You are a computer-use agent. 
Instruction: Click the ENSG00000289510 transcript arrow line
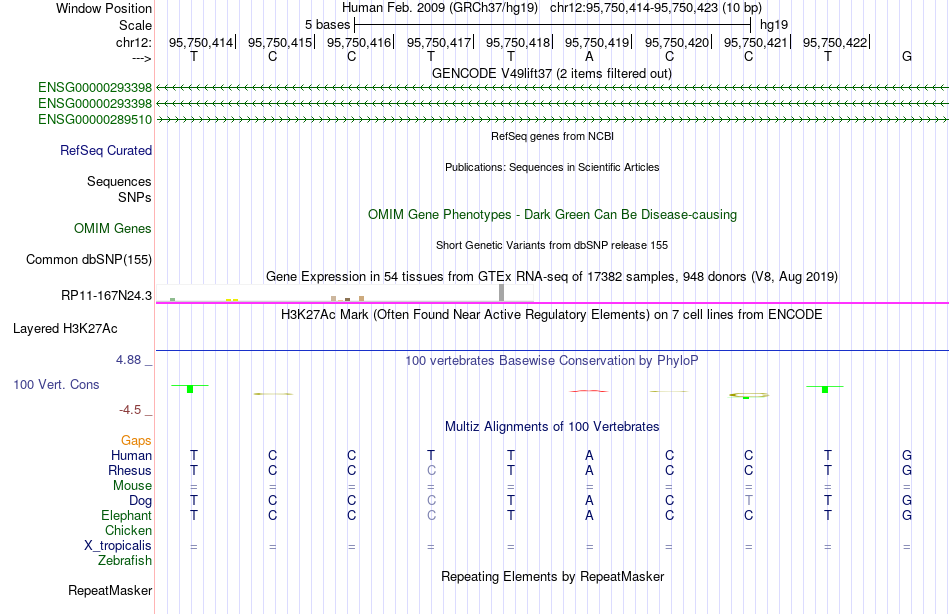[x=552, y=120]
